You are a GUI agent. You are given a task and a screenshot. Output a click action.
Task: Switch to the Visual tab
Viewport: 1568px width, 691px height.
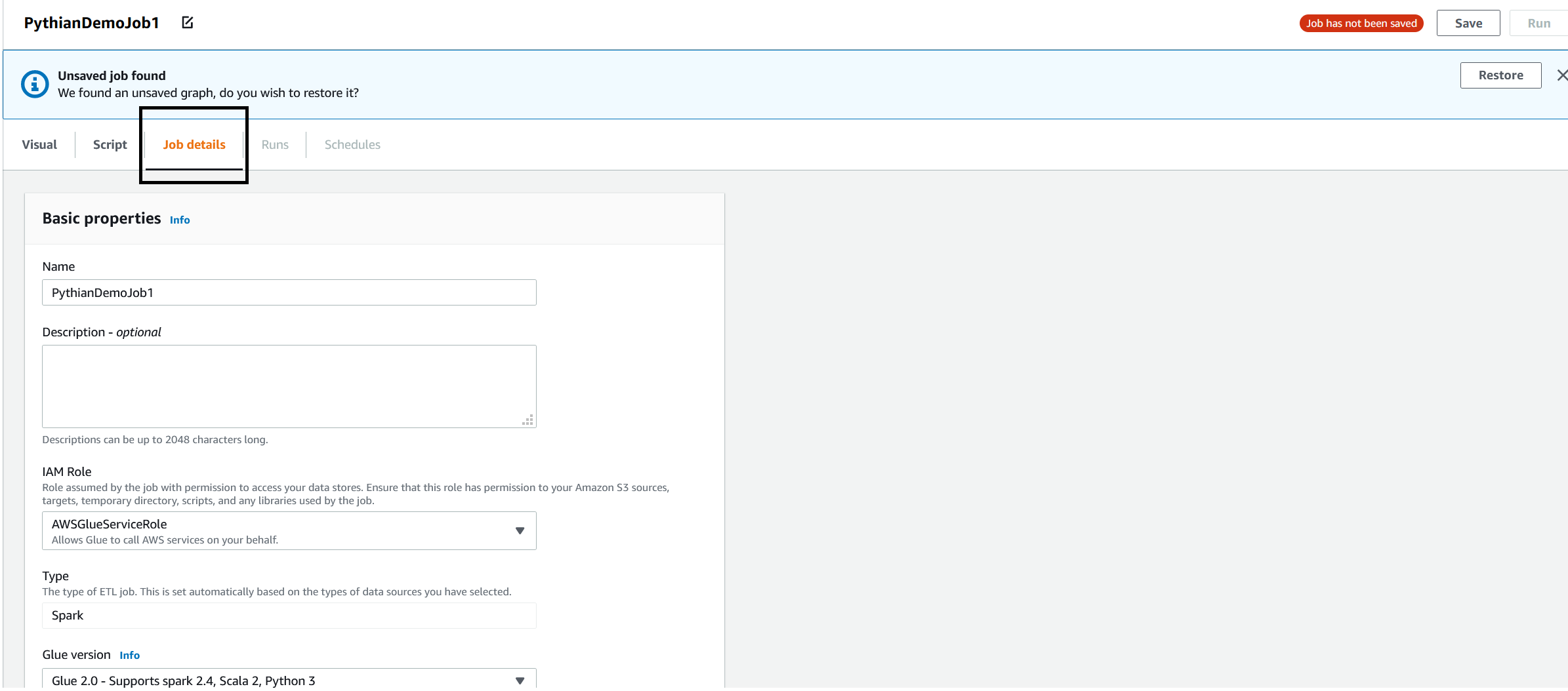(39, 145)
